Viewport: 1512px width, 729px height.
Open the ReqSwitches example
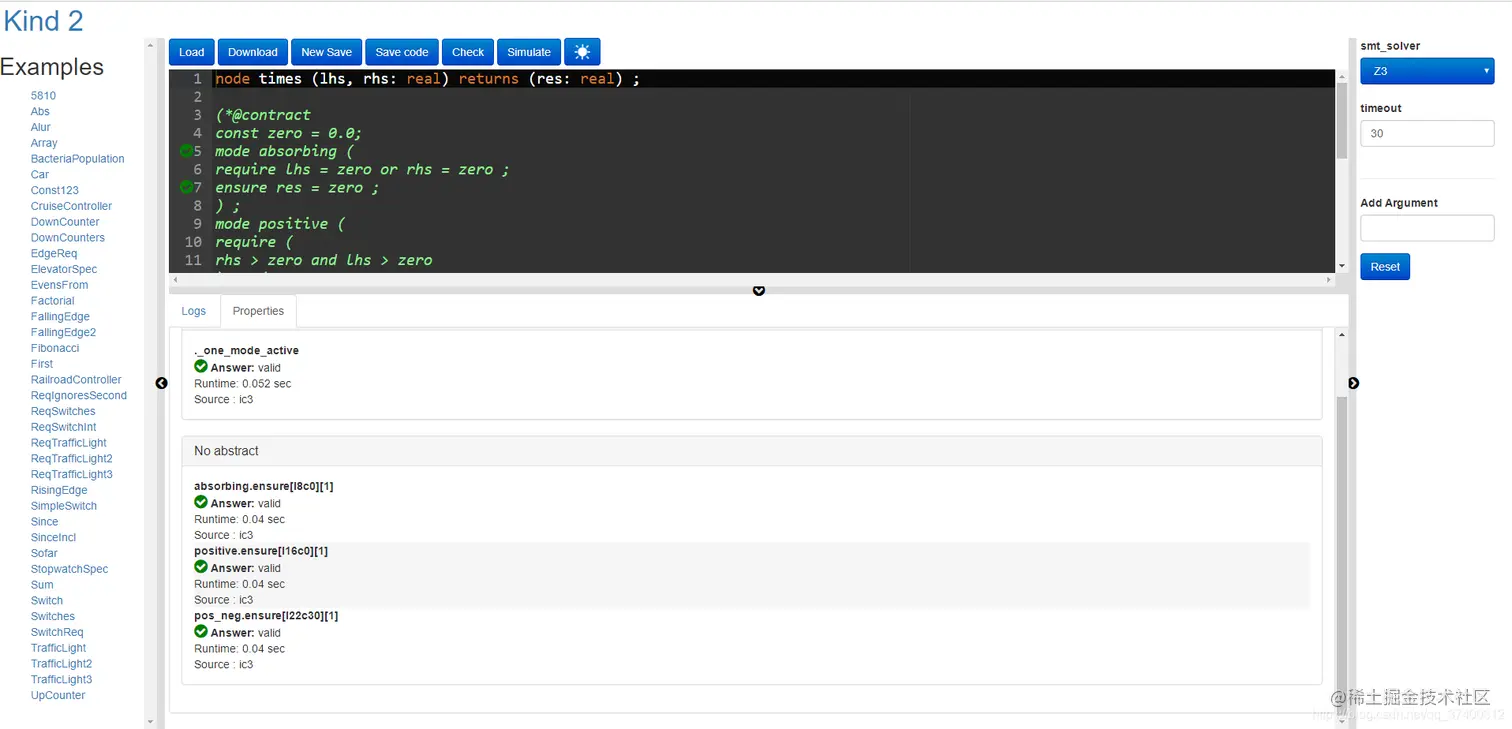coord(63,411)
